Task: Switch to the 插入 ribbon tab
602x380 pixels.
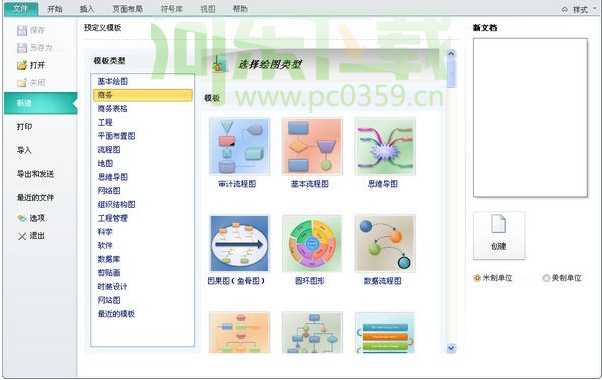Action: pos(87,9)
